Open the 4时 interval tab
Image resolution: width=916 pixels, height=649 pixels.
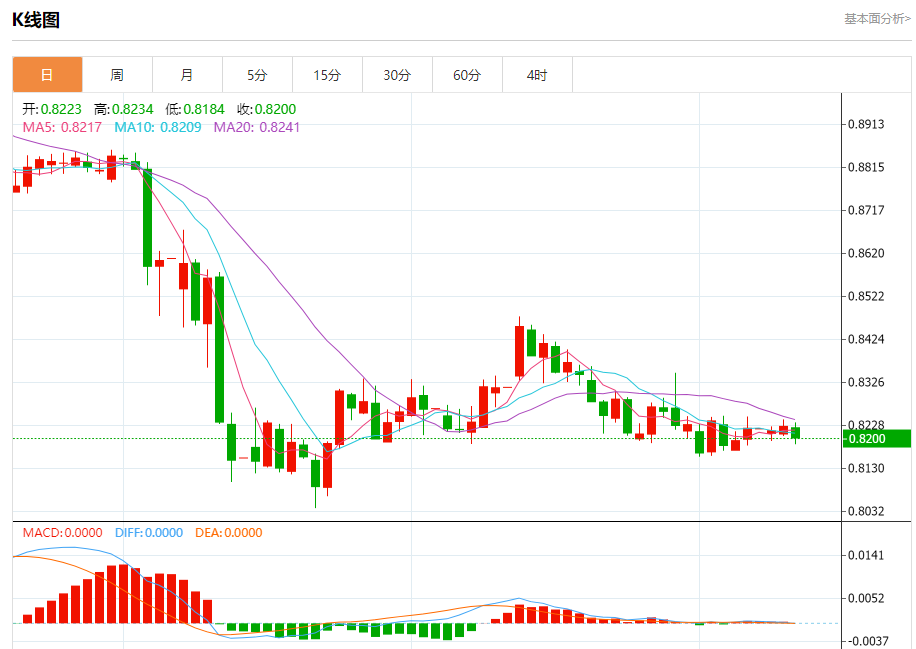tap(538, 75)
